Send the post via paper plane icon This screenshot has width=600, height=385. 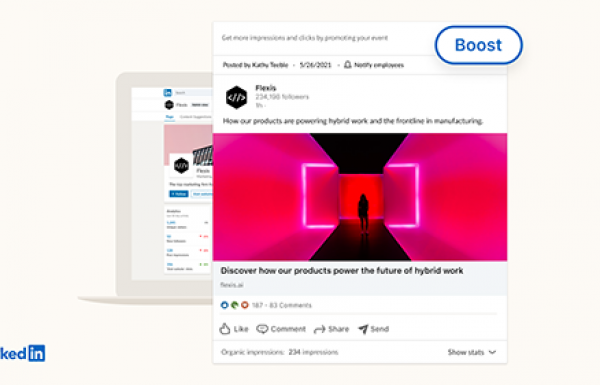363,329
